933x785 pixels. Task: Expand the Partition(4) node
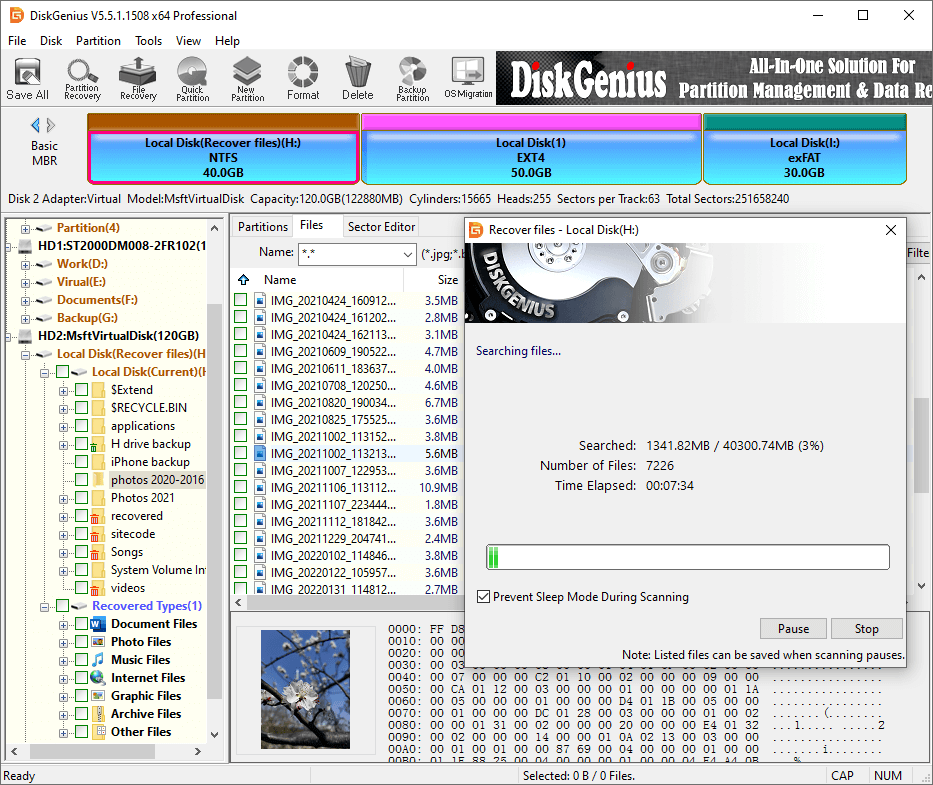[25, 229]
